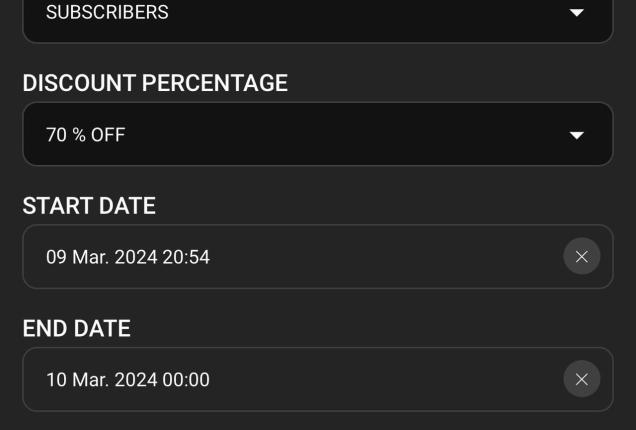Click the End Date heading label

[x=77, y=329]
